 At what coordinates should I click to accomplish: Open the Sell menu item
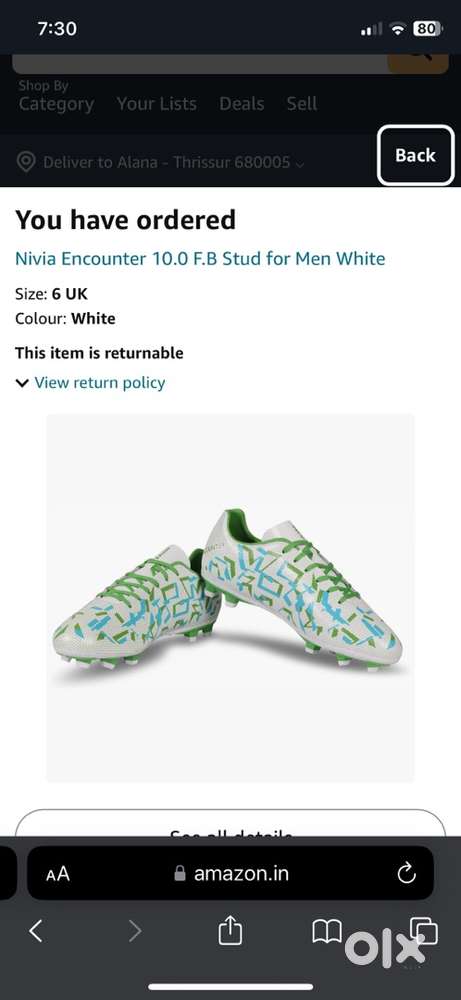tap(302, 103)
